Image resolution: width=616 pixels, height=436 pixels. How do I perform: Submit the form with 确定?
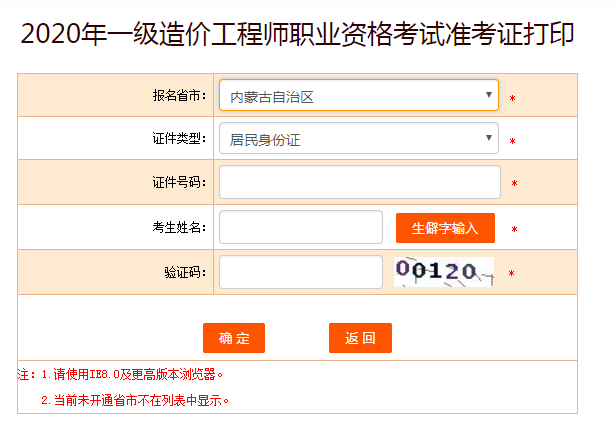click(233, 338)
